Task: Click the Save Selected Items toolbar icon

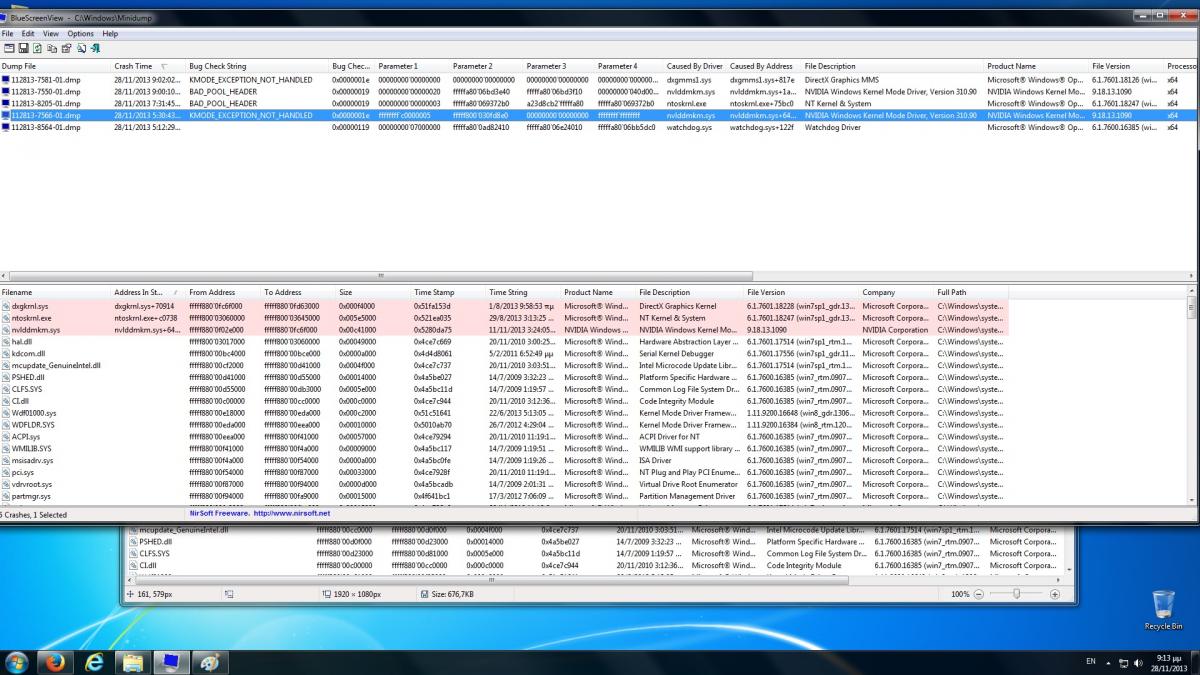Action: (23, 48)
